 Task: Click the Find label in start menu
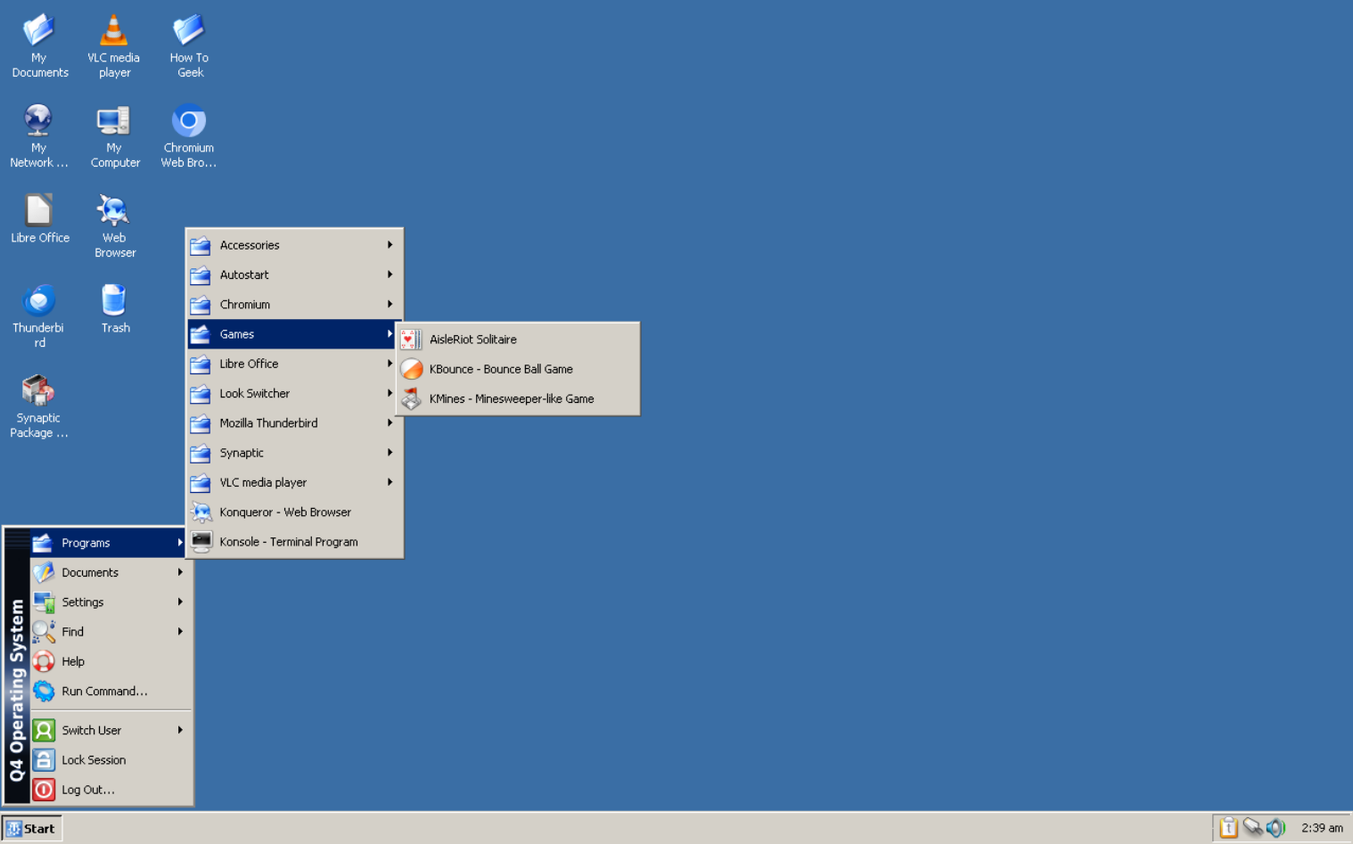pyautogui.click(x=73, y=632)
